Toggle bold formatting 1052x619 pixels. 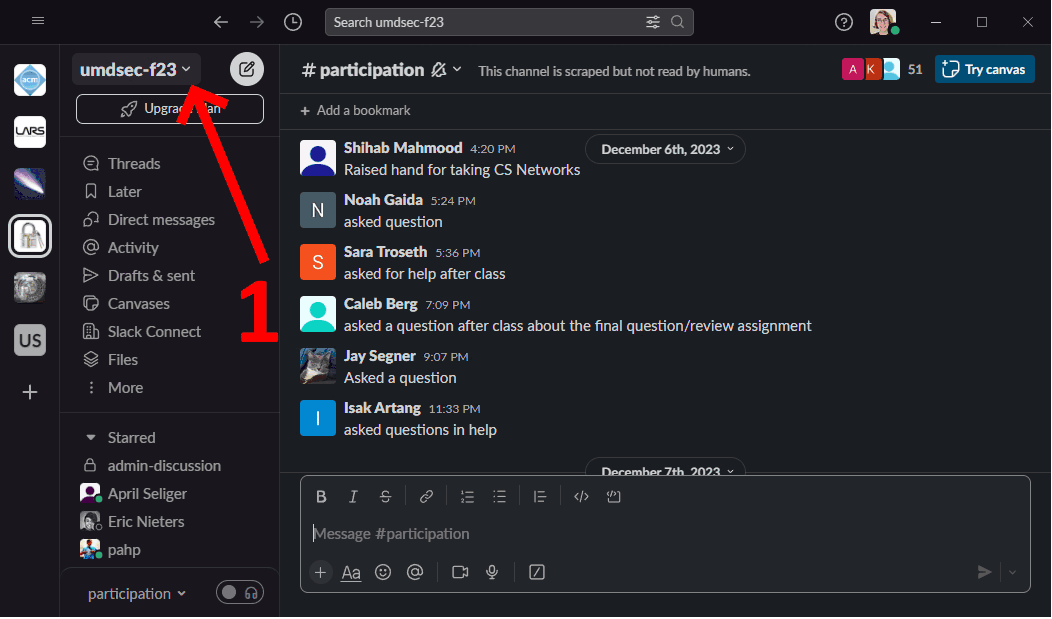tap(321, 497)
